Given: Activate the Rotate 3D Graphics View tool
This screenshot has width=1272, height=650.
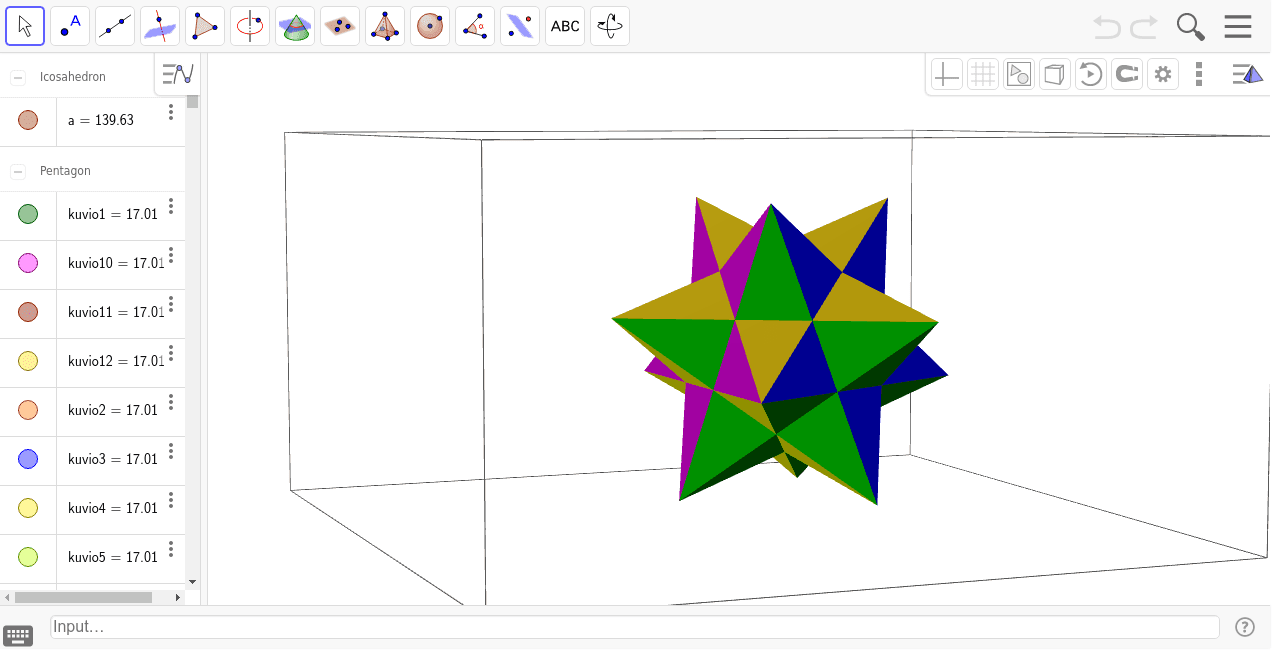Looking at the screenshot, I should point(609,25).
